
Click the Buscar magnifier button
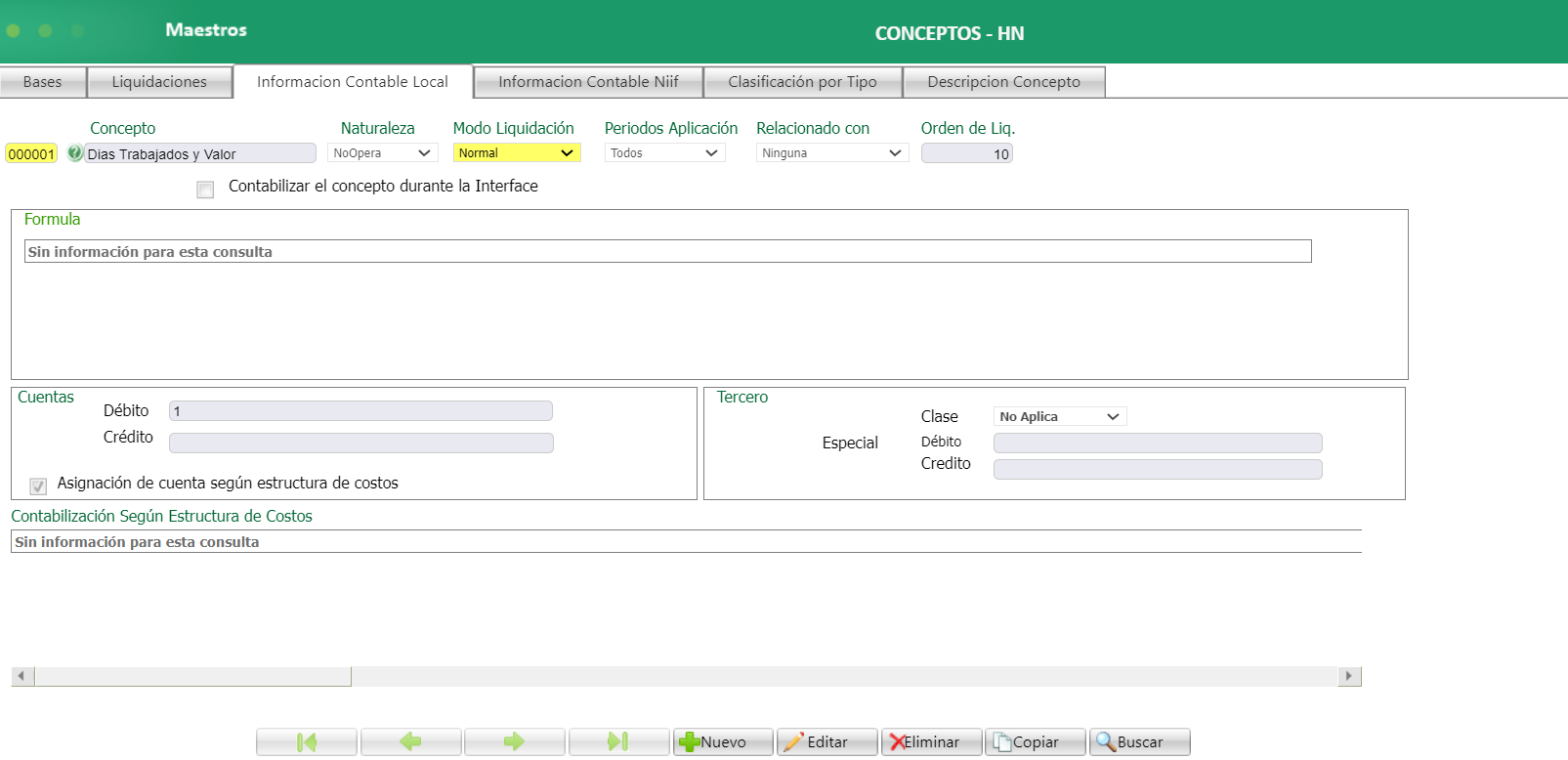point(1139,742)
